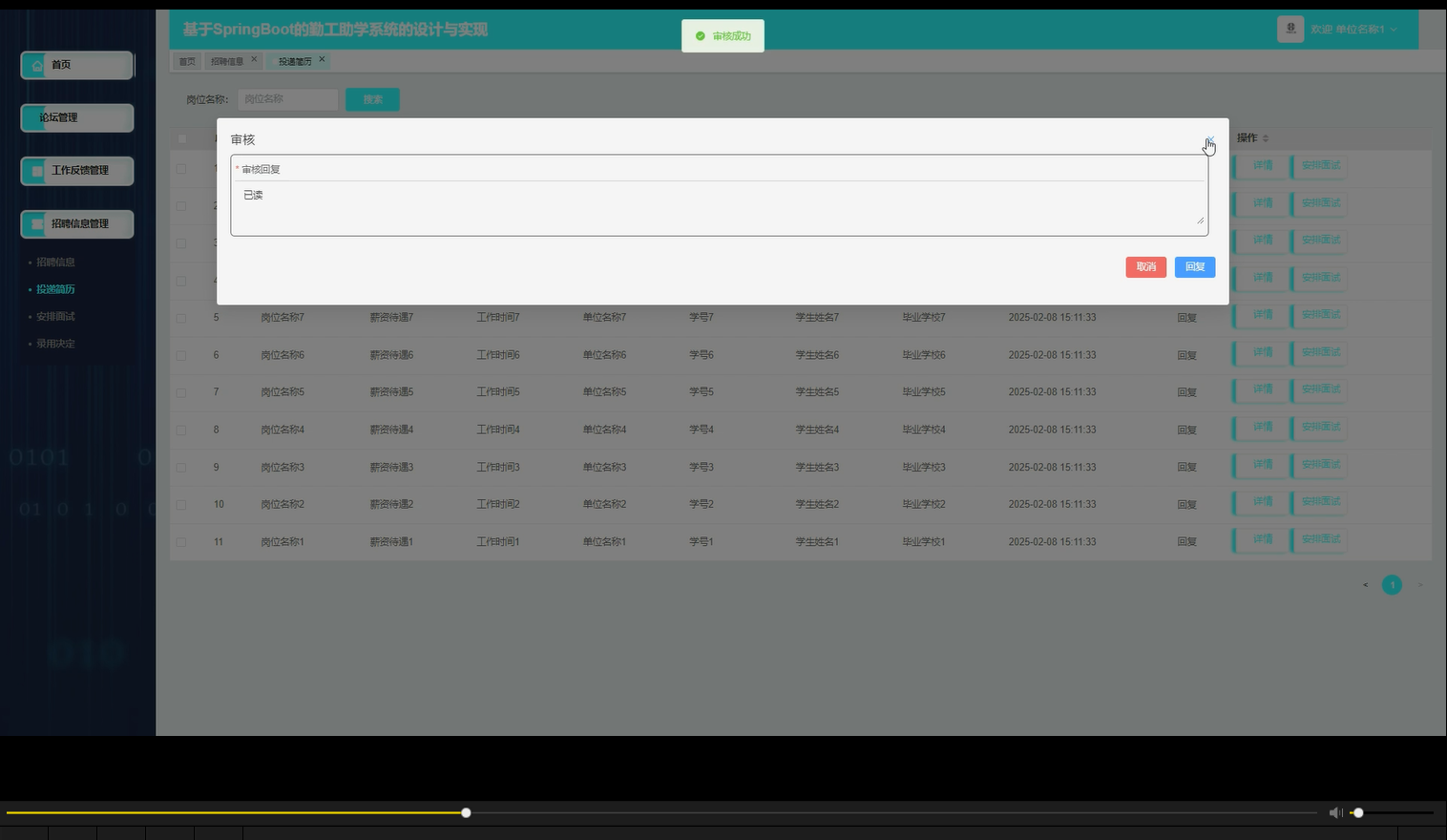
Task: Click the resize grip of the textarea
Action: click(x=1200, y=220)
